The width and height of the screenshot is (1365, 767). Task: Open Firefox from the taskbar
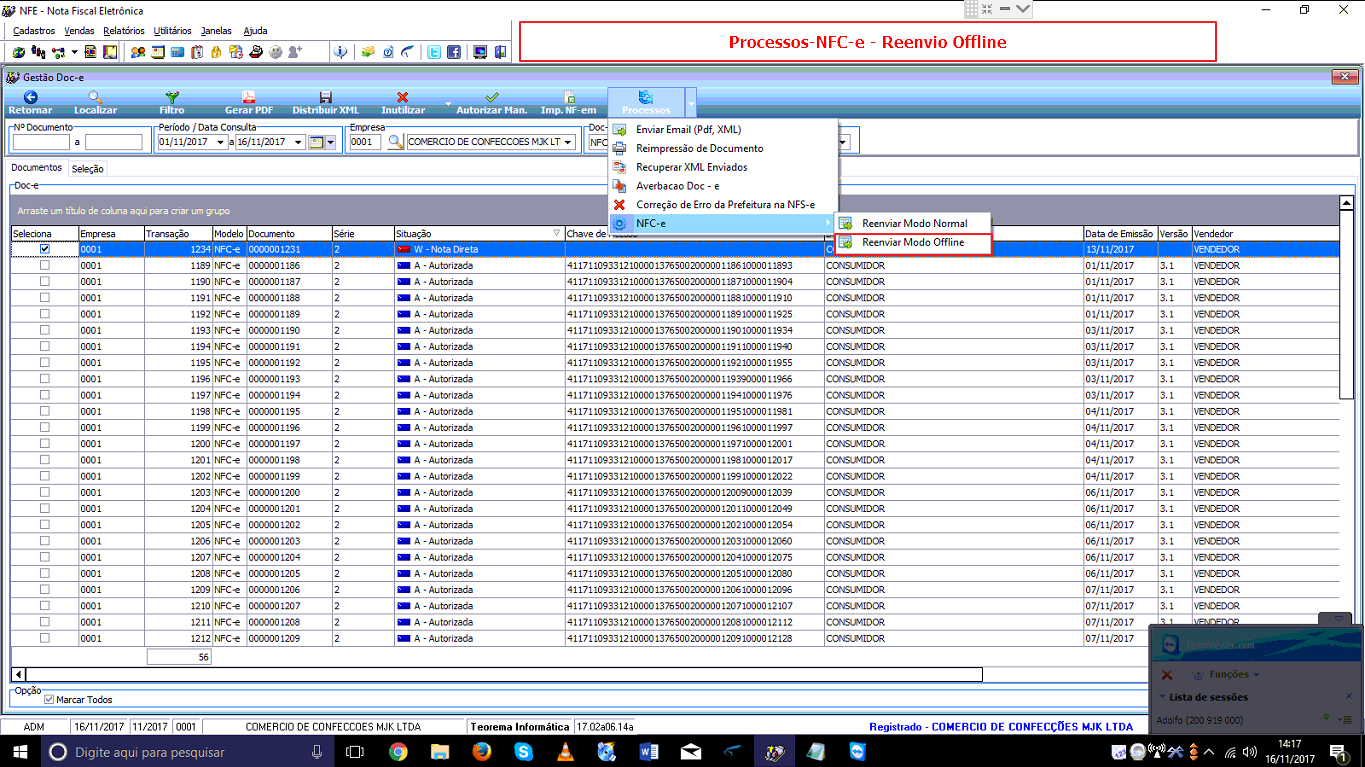tap(482, 752)
